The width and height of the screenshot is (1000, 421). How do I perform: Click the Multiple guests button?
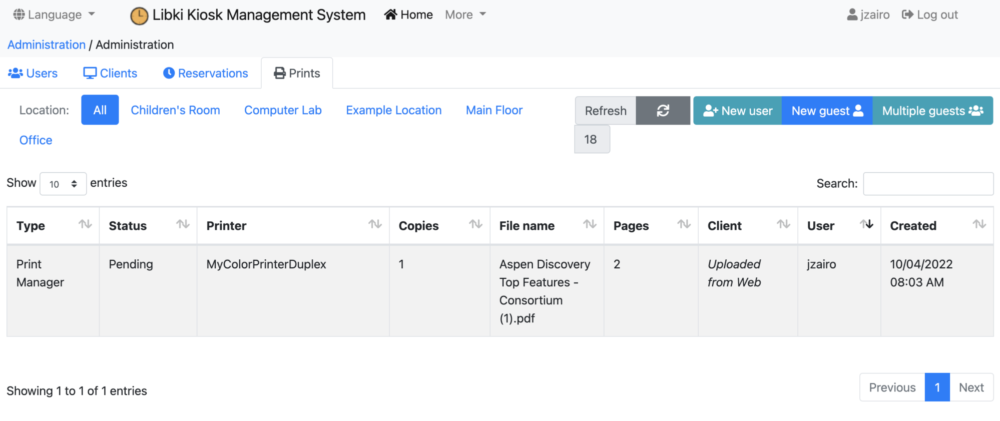(932, 111)
